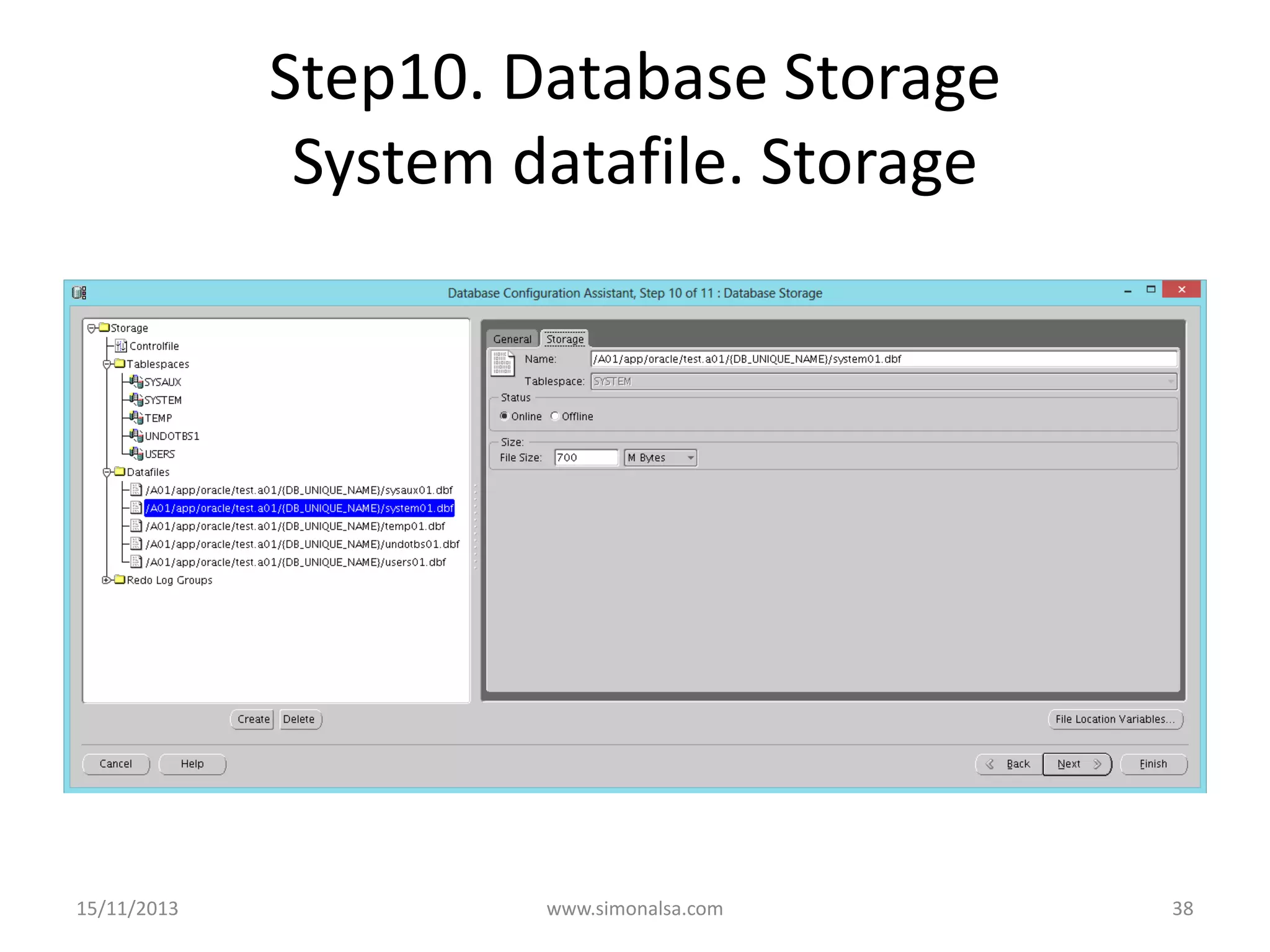Screen dimensions: 1270x952
Task: Click into the datafile Name field
Action: [x=884, y=359]
